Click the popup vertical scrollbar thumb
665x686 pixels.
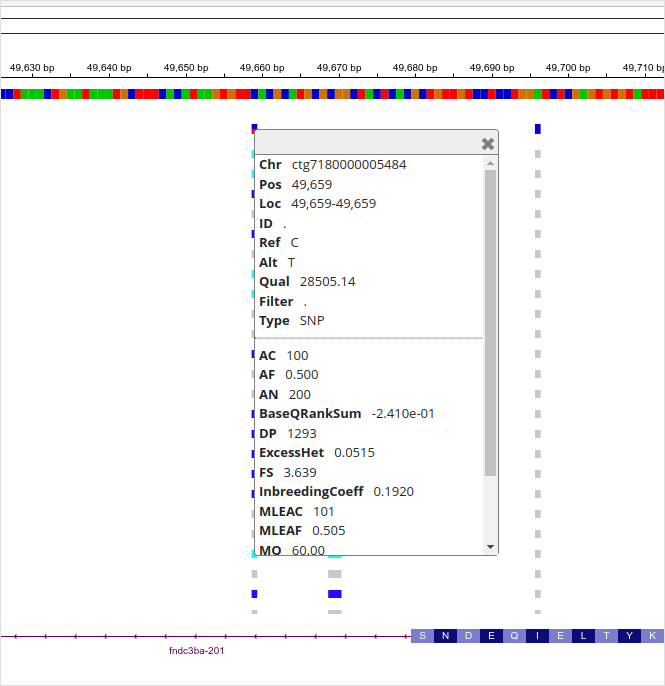pos(490,323)
